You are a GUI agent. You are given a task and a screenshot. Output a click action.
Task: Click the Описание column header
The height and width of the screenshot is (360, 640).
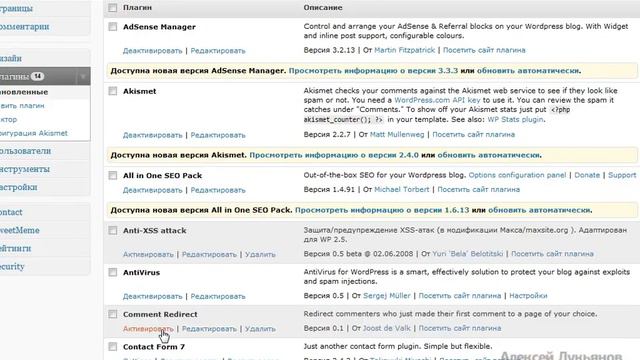tap(323, 8)
